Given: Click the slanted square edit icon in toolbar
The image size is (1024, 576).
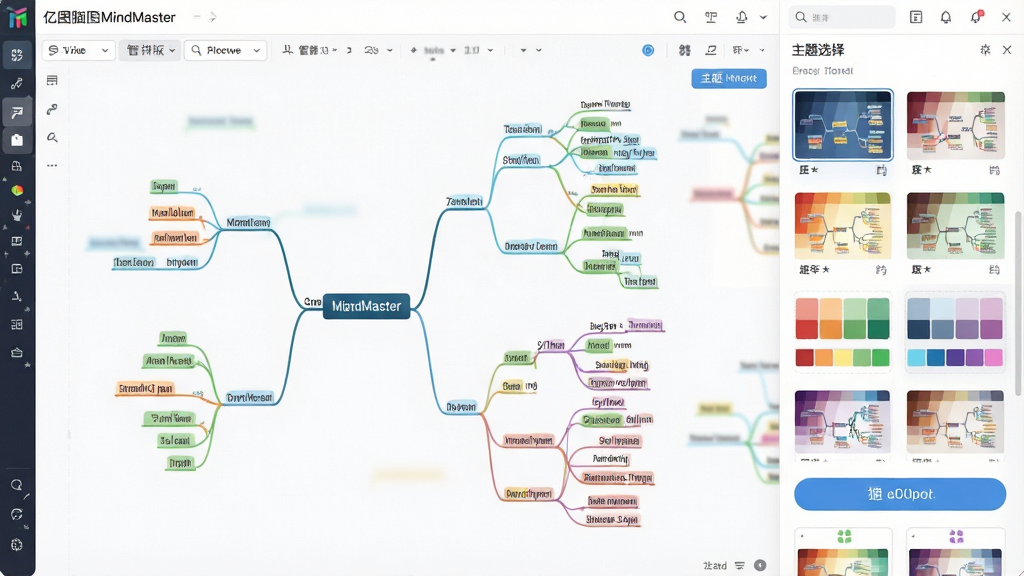Looking at the screenshot, I should [711, 50].
